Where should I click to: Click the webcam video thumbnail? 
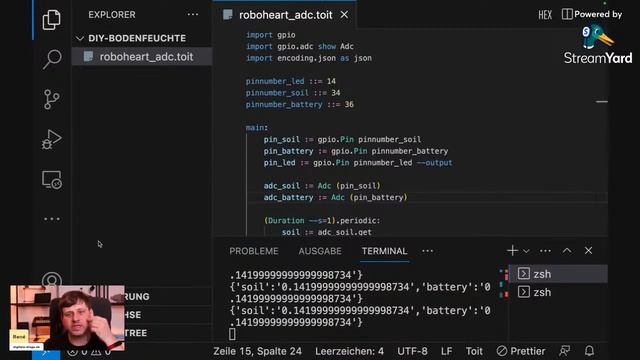(x=67, y=318)
